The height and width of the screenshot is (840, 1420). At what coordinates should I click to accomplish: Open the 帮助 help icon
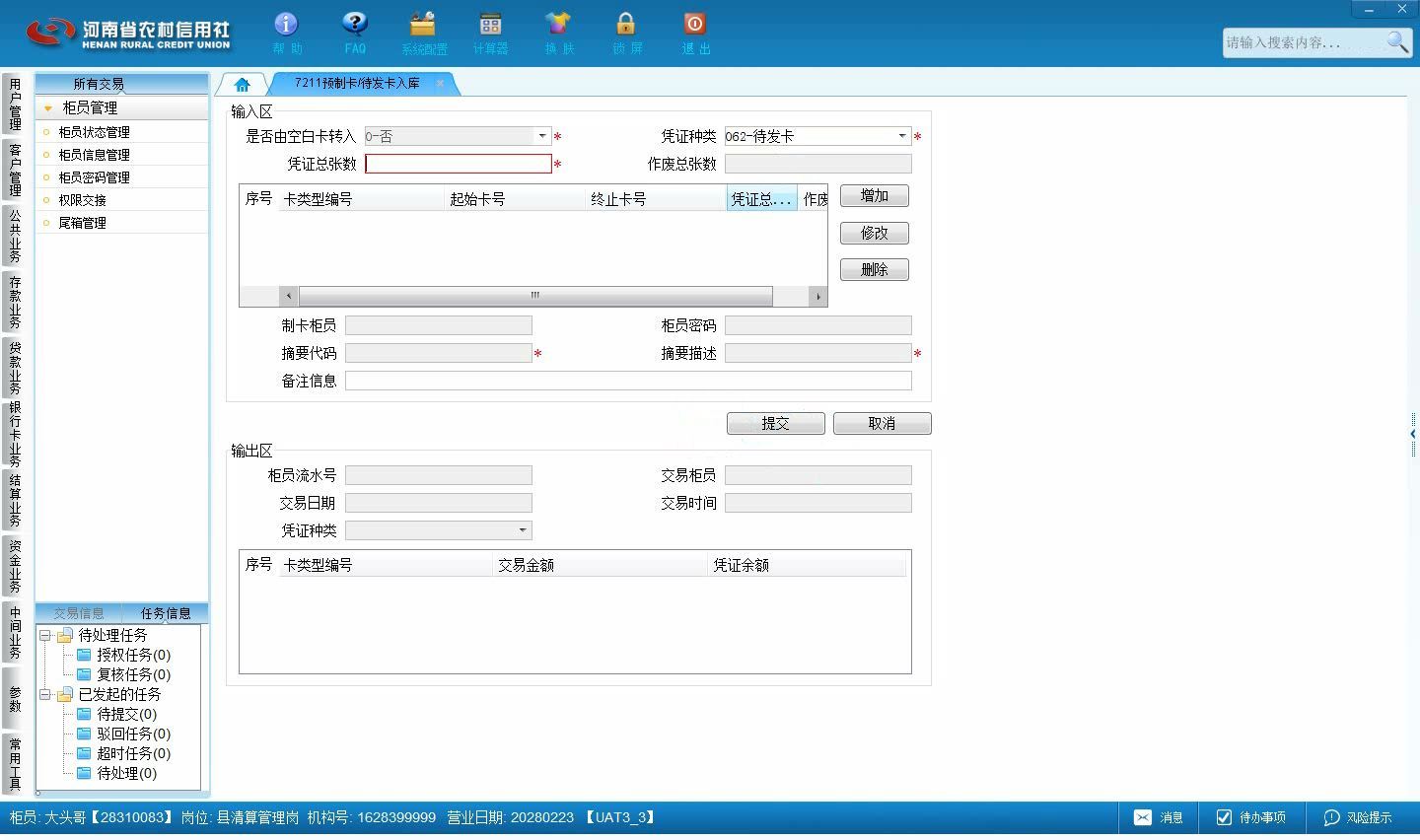(286, 24)
